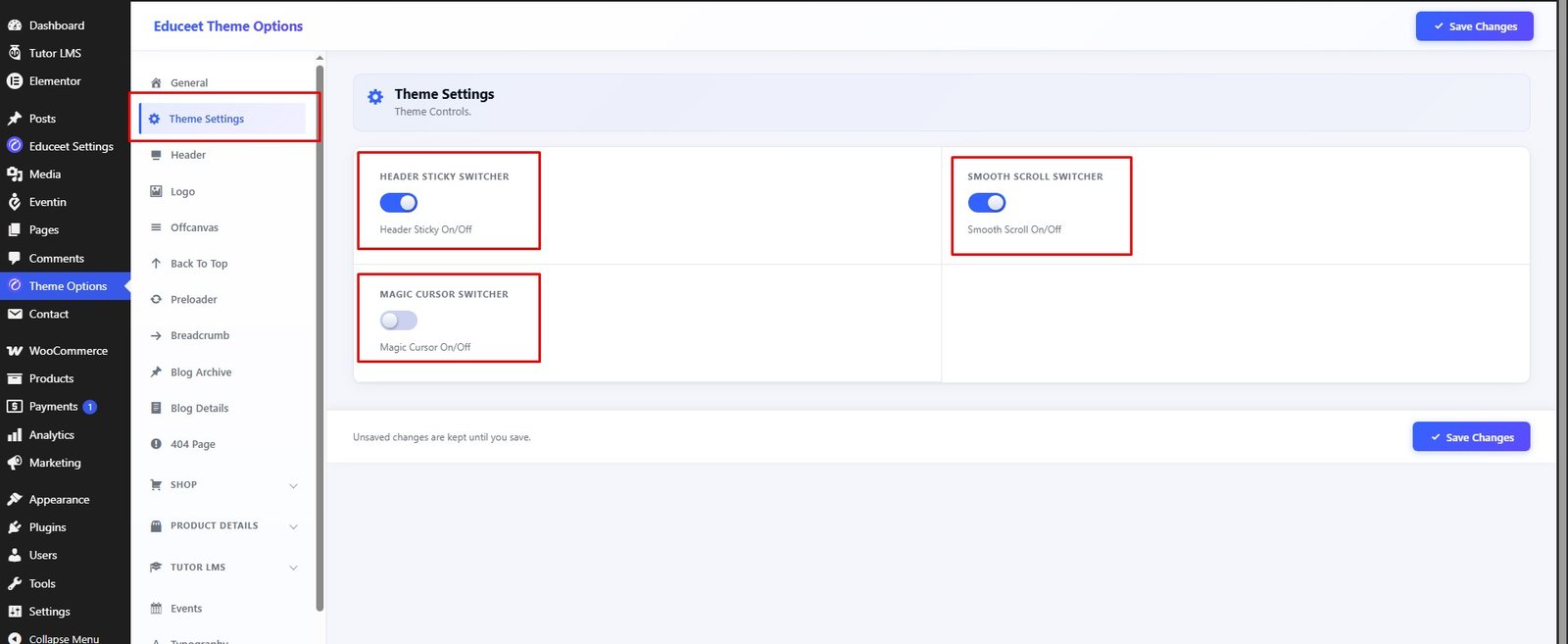The width and height of the screenshot is (1568, 644).
Task: Open the Events options tab
Action: click(x=222, y=609)
